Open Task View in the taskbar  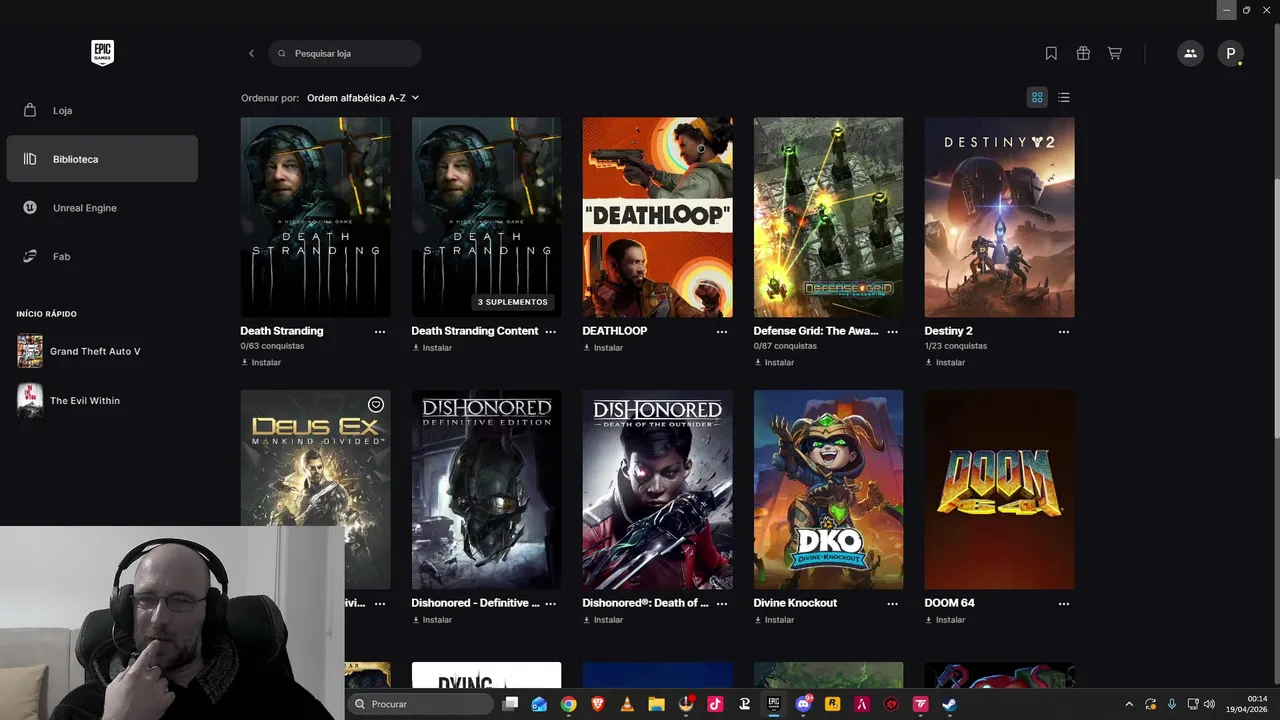[510, 704]
